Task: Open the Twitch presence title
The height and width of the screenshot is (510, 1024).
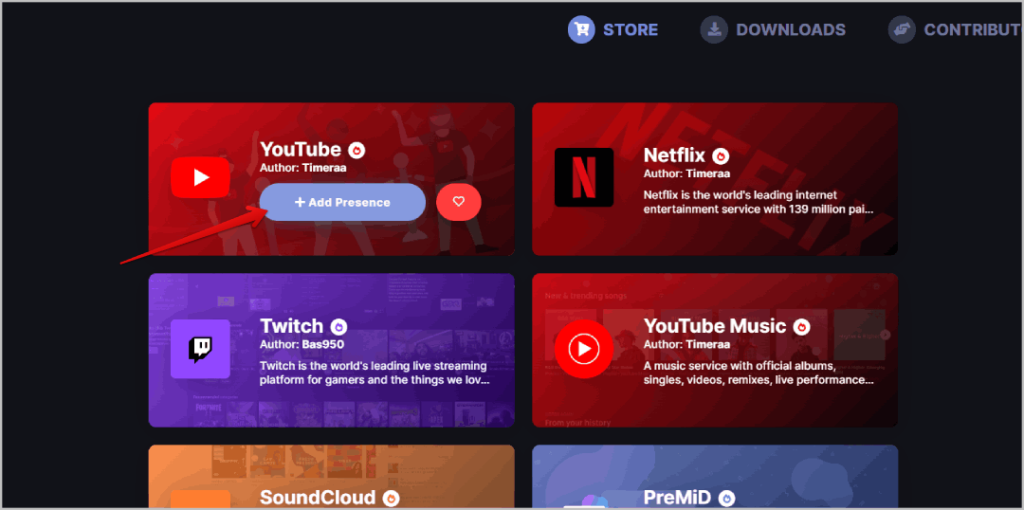Action: tap(292, 326)
